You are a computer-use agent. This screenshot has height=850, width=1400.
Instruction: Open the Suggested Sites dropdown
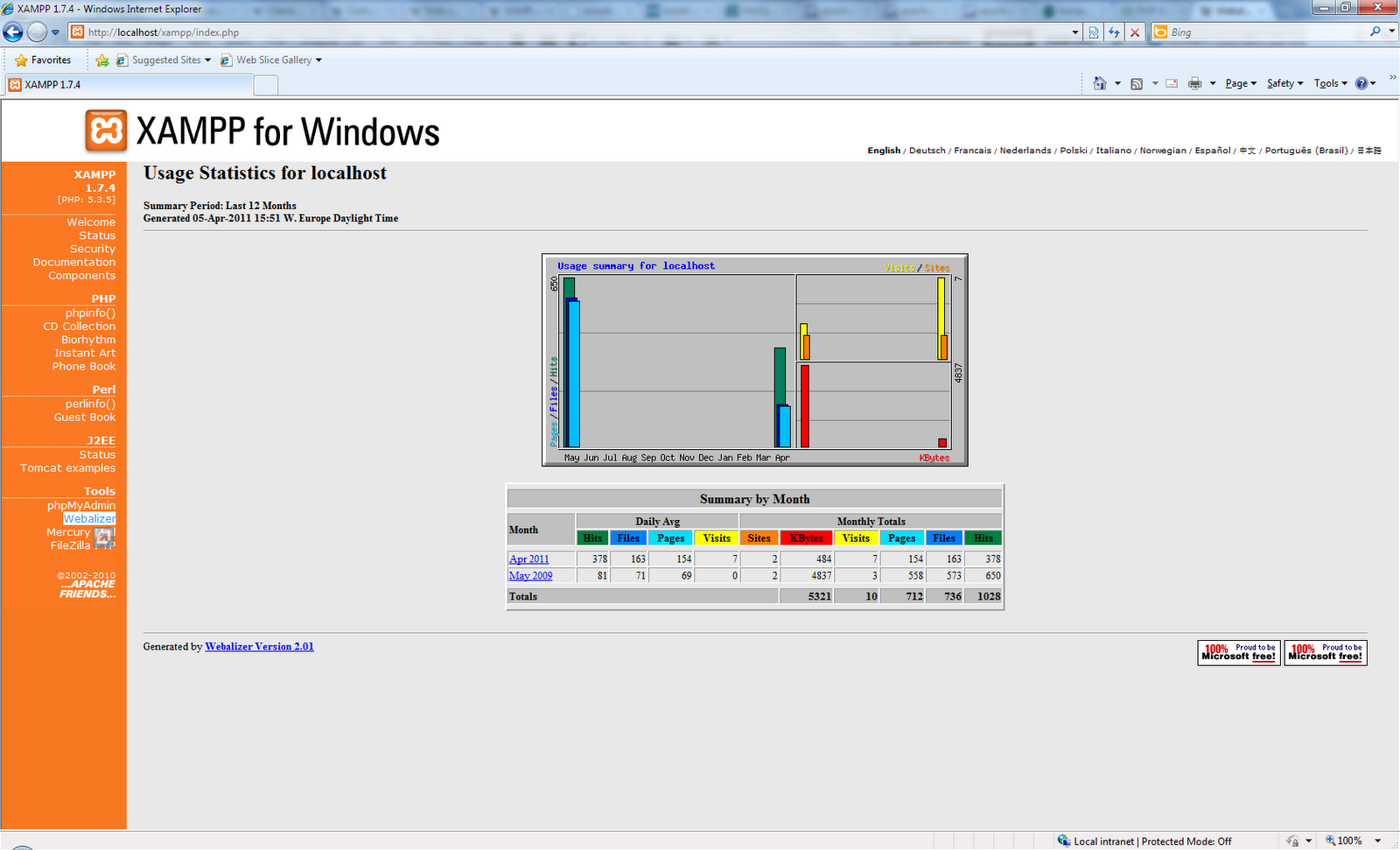click(164, 60)
